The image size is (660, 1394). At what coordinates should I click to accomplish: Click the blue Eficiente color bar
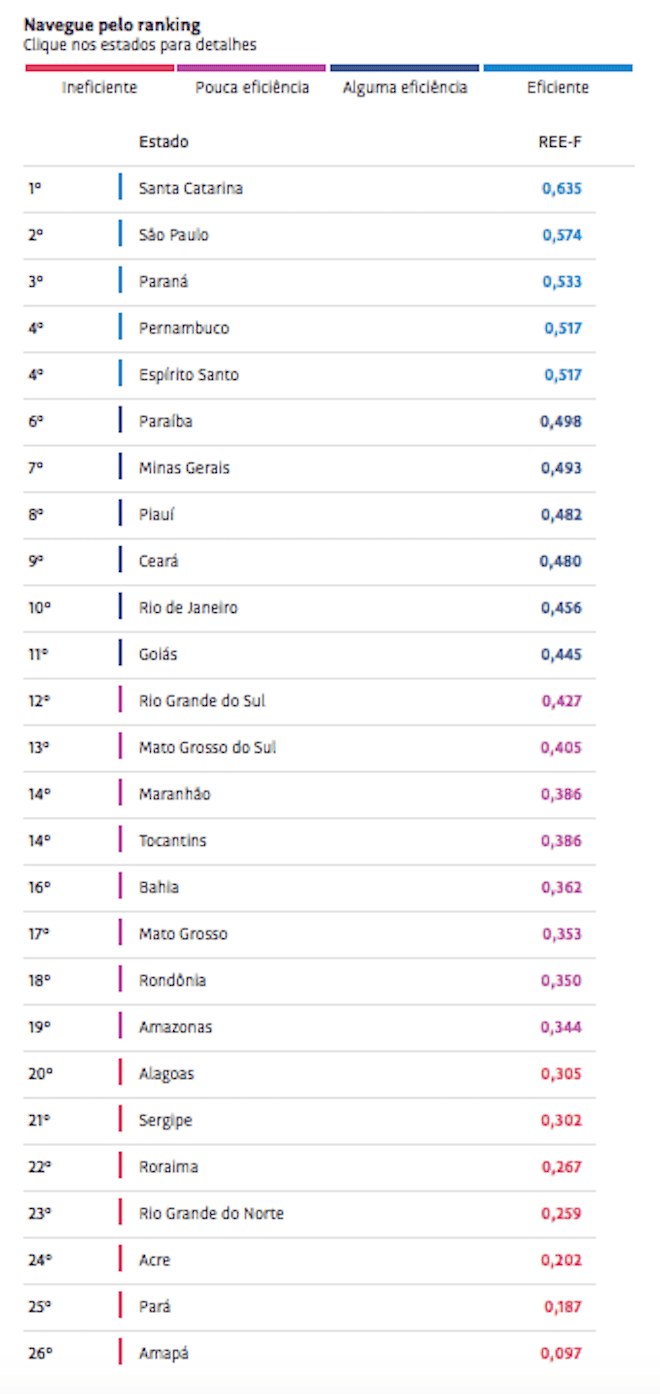pos(558,68)
